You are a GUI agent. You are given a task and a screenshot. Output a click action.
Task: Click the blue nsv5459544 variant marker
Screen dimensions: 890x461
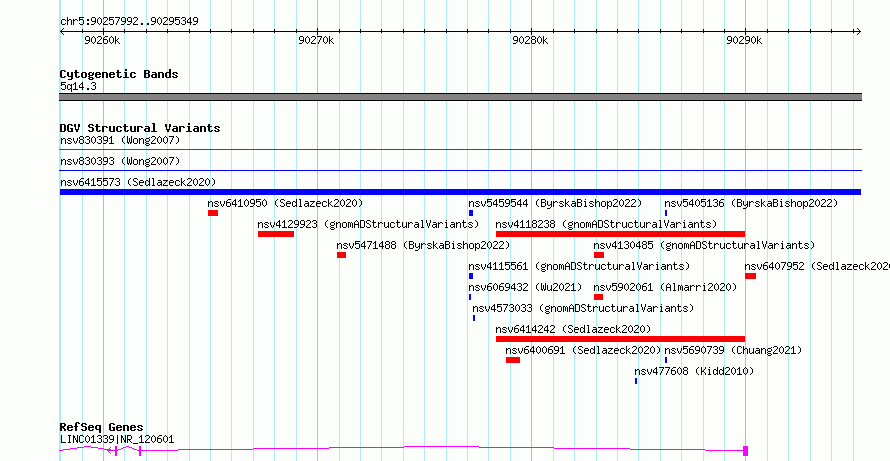(x=471, y=213)
